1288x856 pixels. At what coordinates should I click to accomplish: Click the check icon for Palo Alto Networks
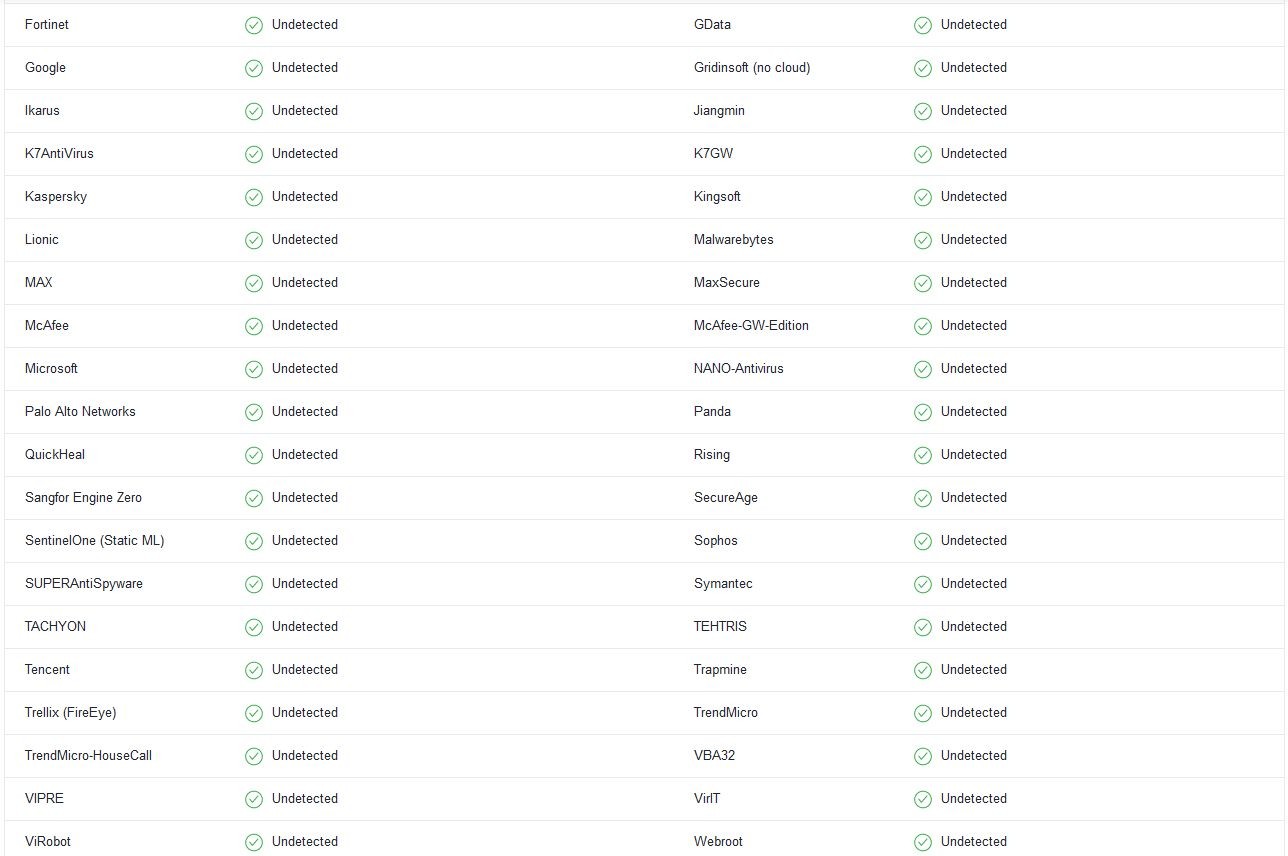[x=254, y=412]
